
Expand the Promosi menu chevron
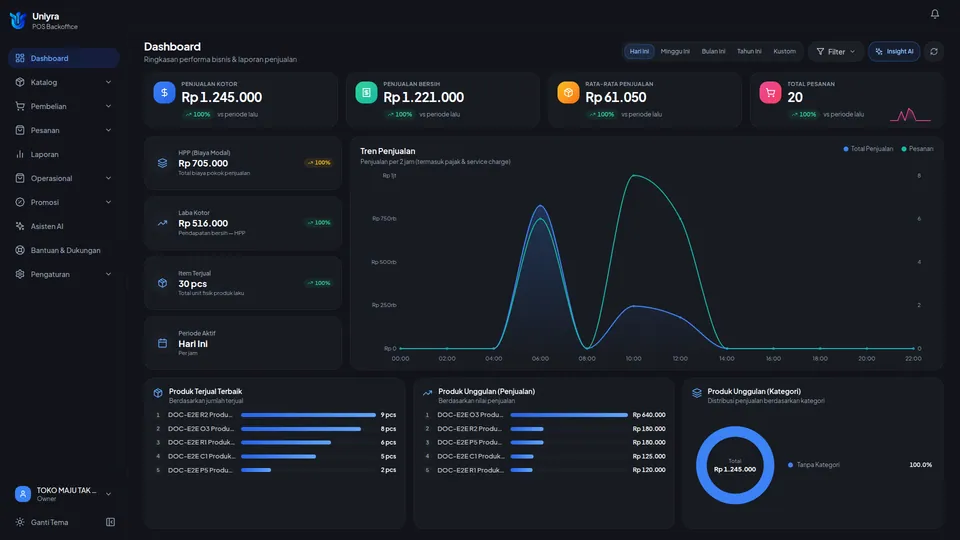108,202
